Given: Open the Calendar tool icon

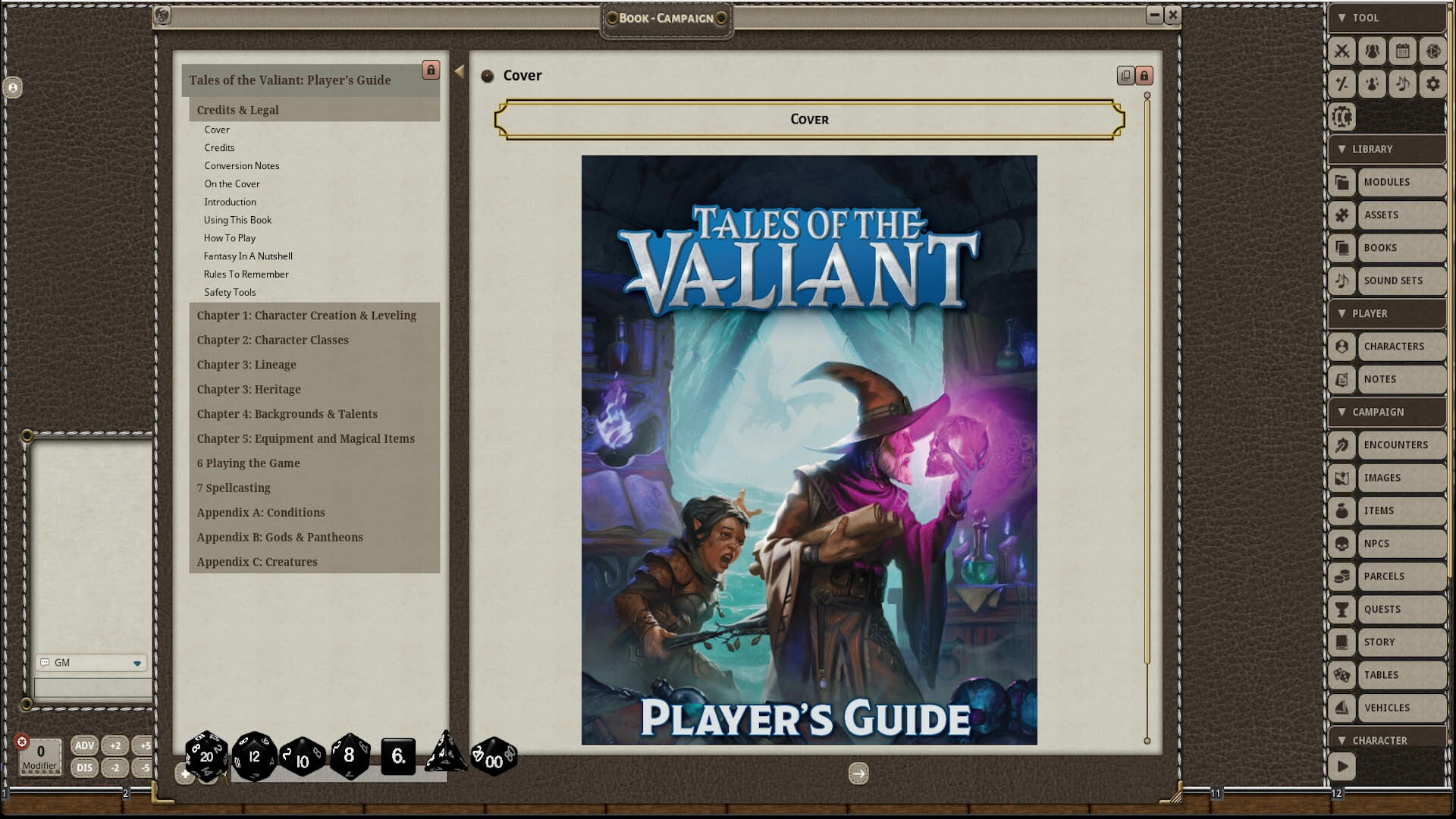Looking at the screenshot, I should point(1403,52).
